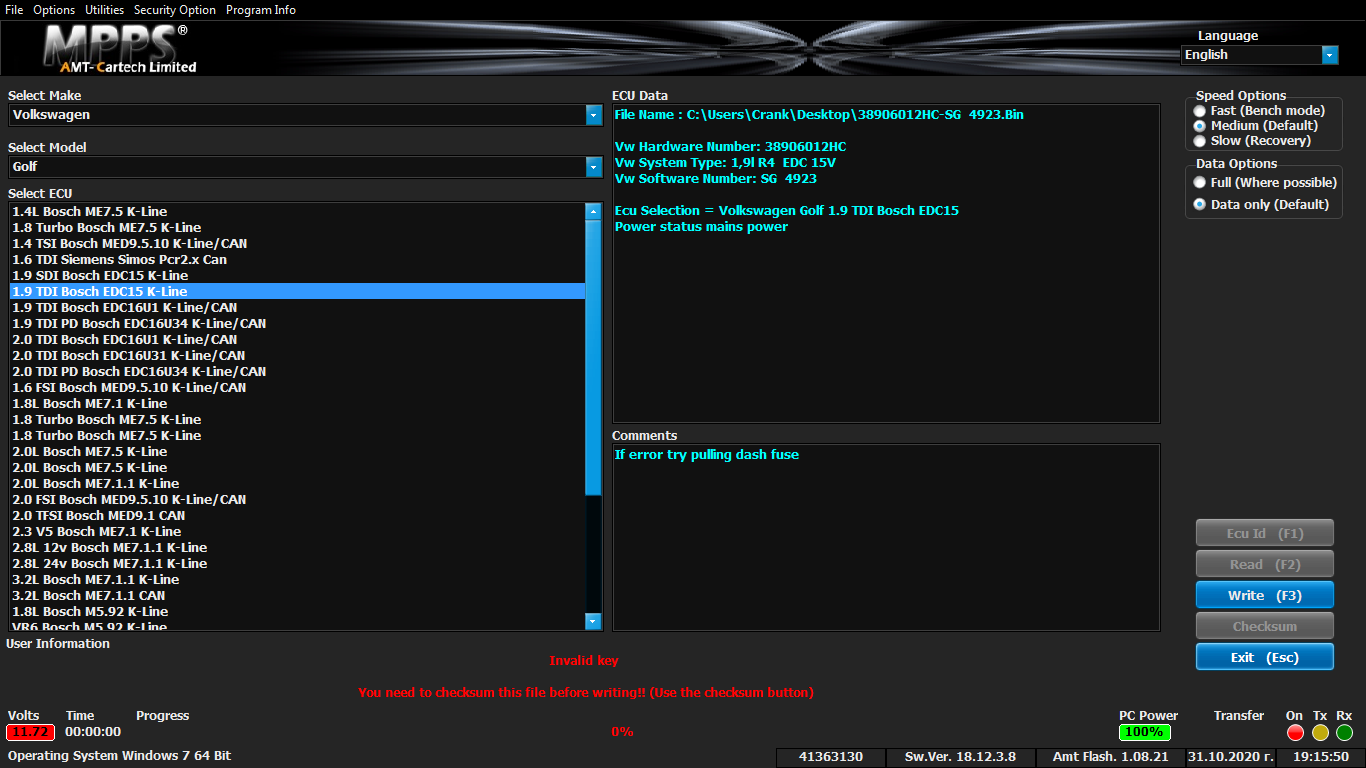Enable Full (Where possible) data option
Screen dimensions: 1366x768
click(1200, 183)
